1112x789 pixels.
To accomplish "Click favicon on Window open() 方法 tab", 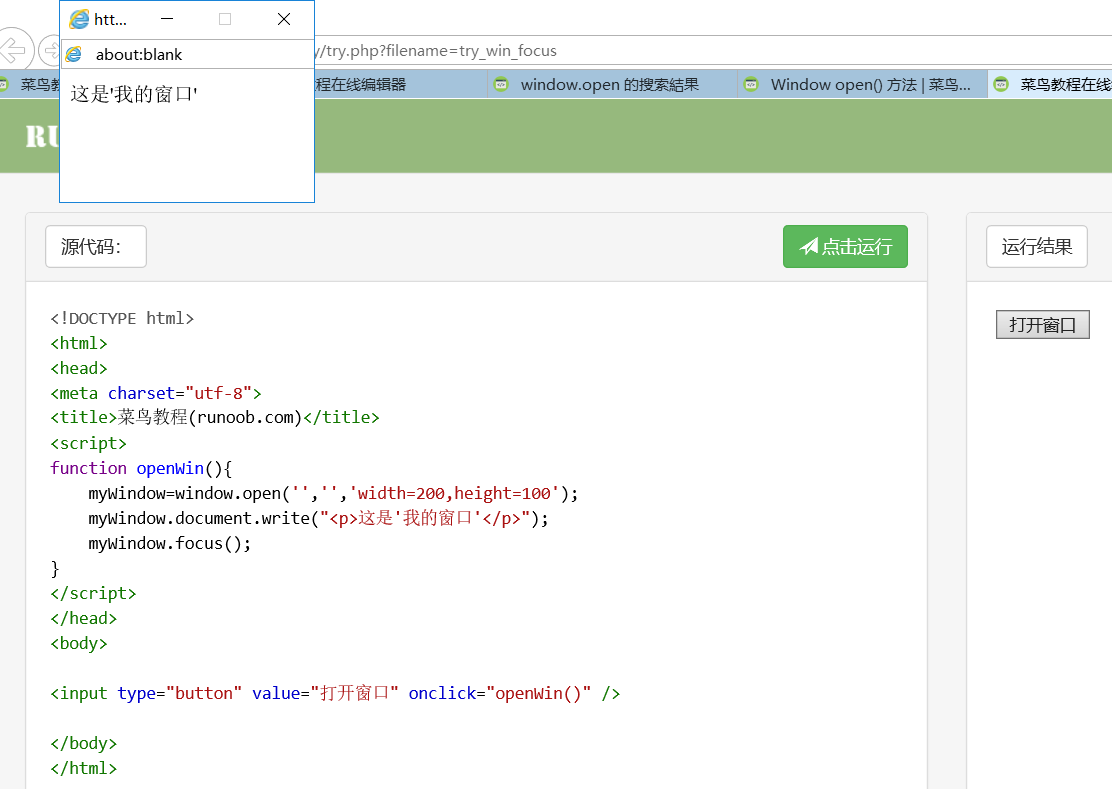I will click(751, 84).
